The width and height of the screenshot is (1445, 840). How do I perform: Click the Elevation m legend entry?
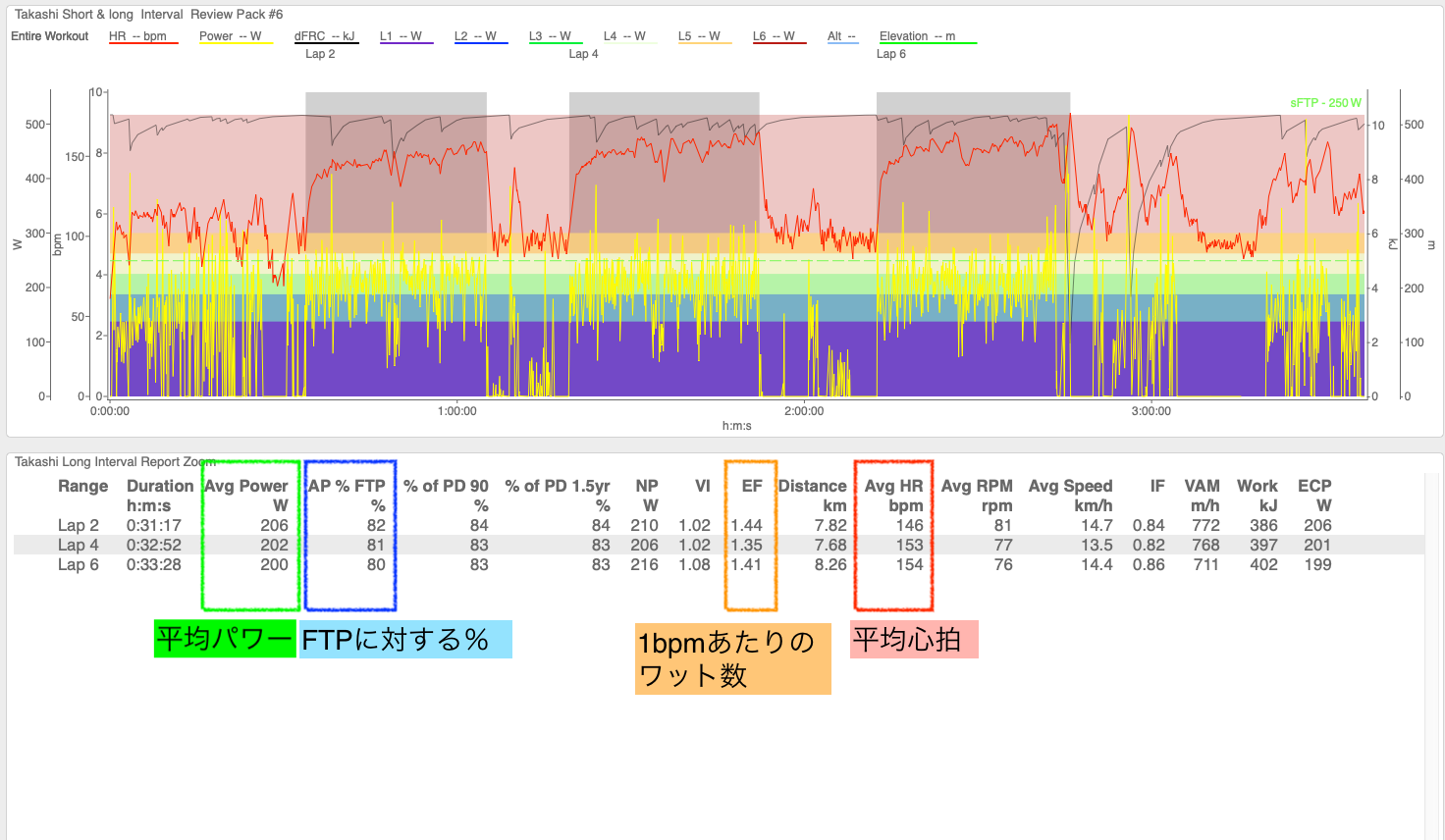(x=917, y=36)
